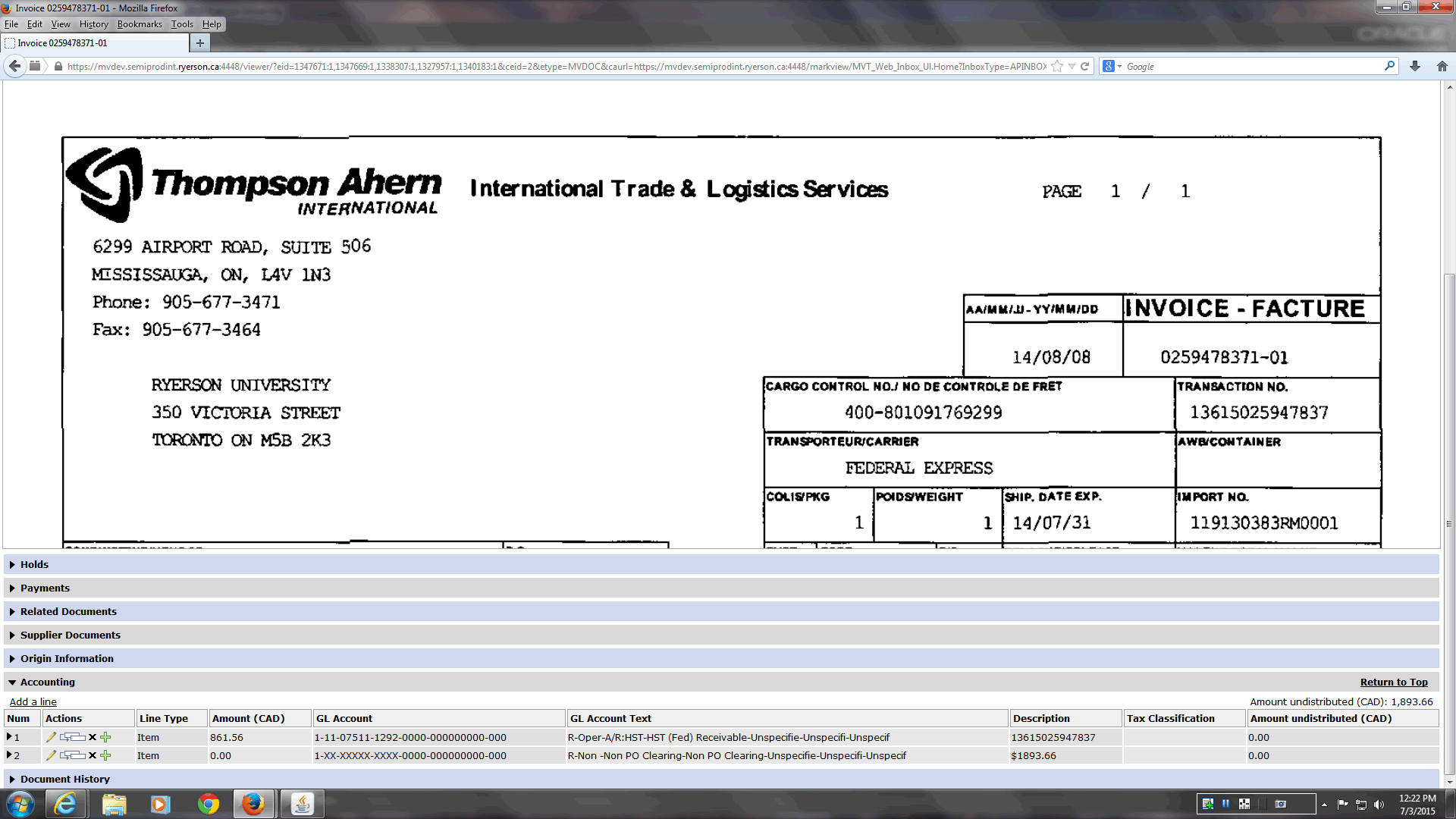Bookmark this page with the star icon
The image size is (1456, 819).
(1057, 66)
